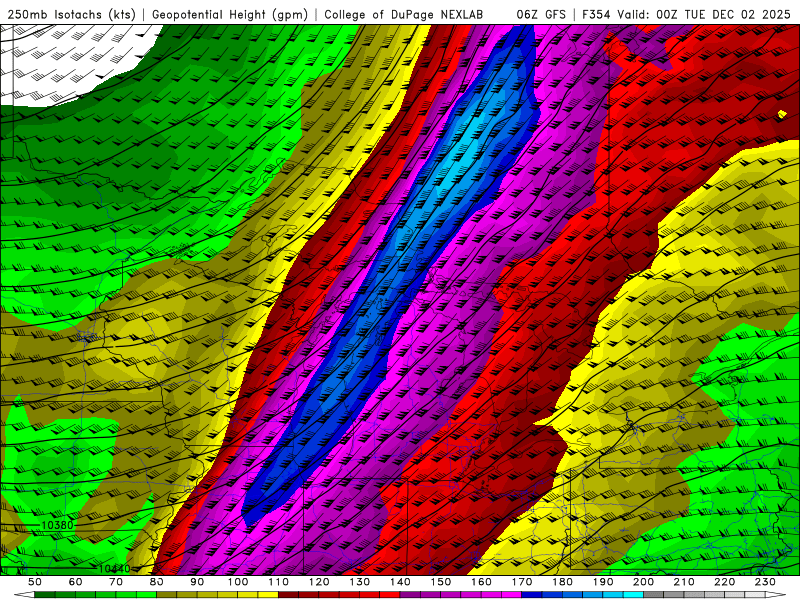Click the 130 value on the color scale
Image resolution: width=800 pixels, height=600 pixels.
pos(360,582)
